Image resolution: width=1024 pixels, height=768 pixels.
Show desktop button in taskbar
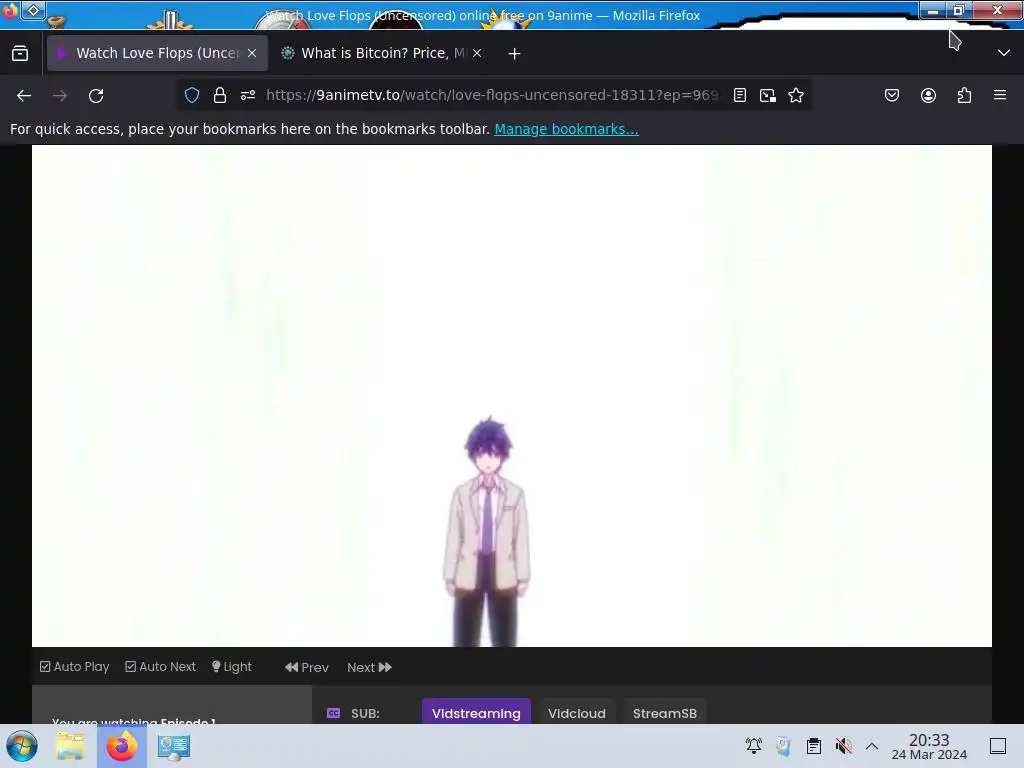(x=998, y=746)
